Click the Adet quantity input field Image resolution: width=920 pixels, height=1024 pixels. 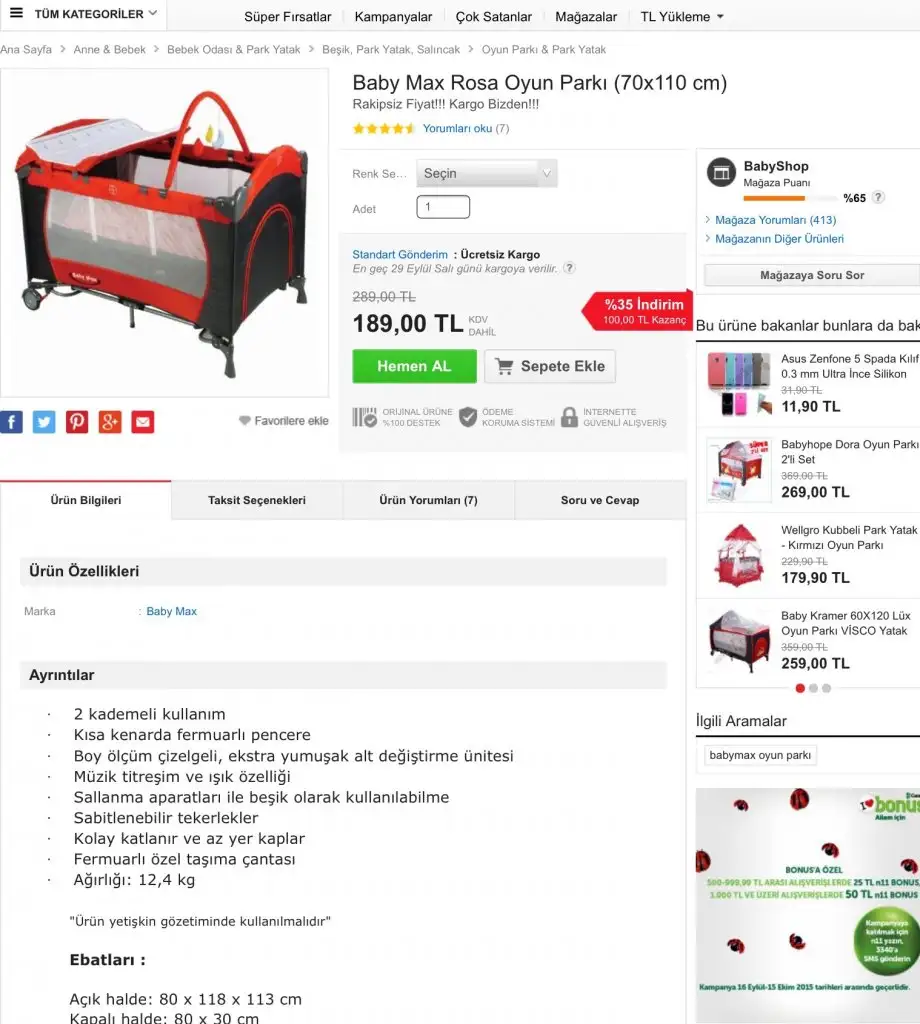point(443,207)
